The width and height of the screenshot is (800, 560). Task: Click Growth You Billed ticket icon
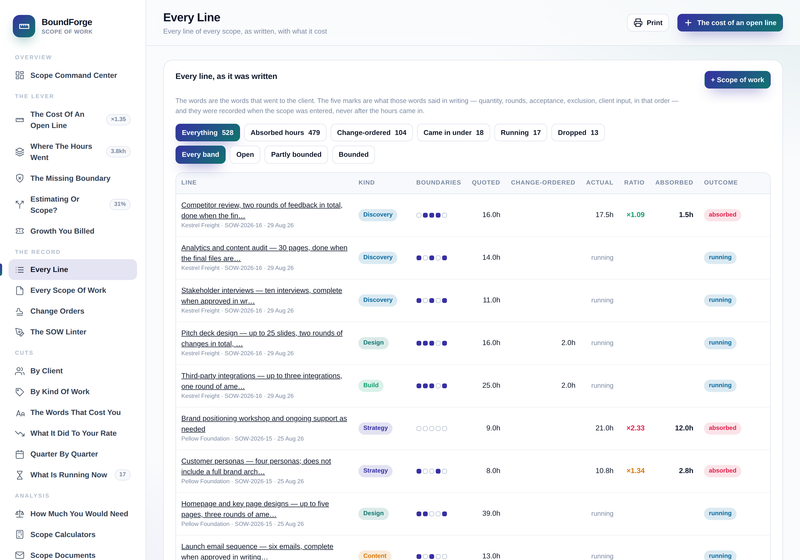[20, 231]
